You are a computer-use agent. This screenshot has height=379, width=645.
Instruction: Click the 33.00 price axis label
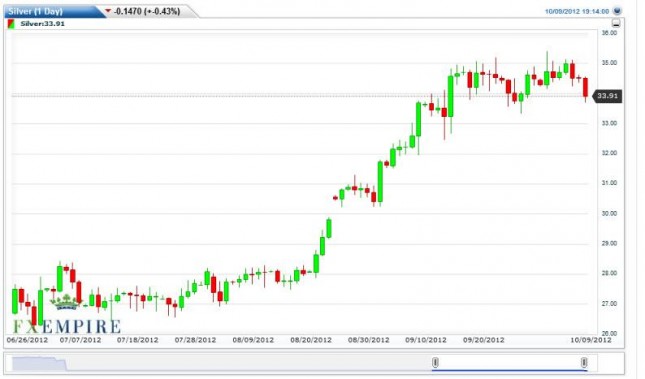(x=609, y=123)
